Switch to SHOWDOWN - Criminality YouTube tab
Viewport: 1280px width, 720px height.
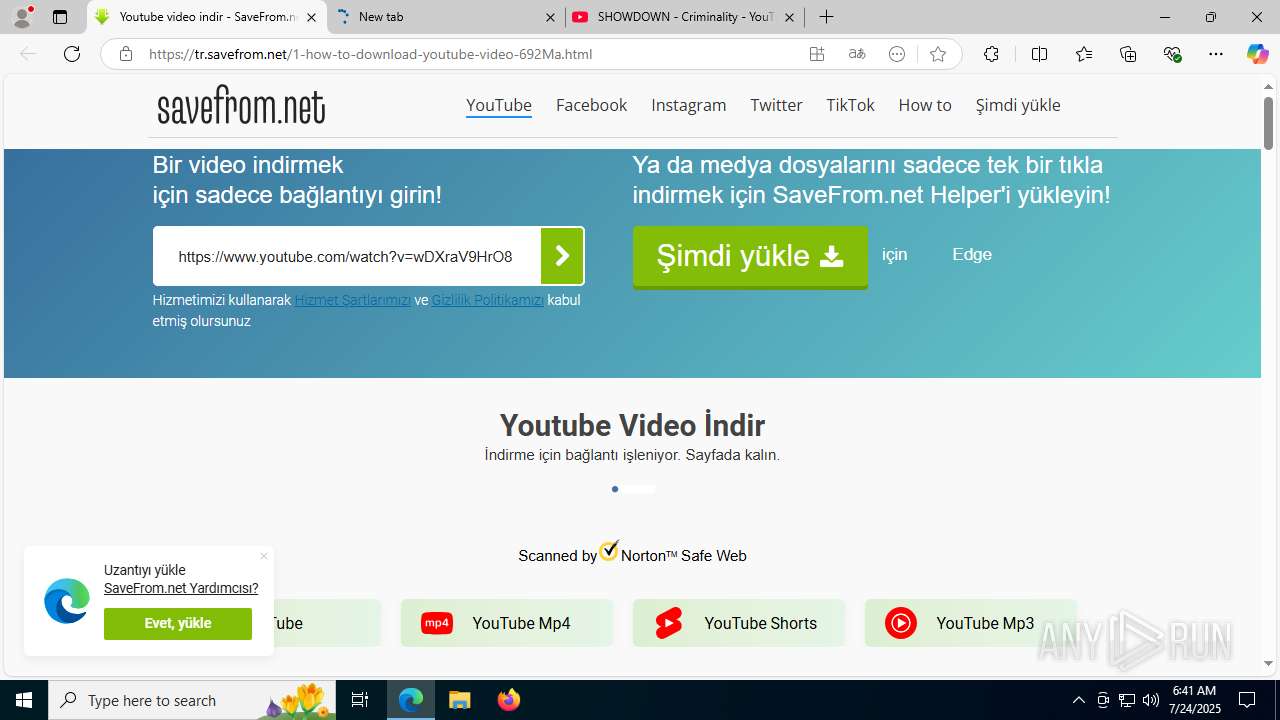coord(685,17)
